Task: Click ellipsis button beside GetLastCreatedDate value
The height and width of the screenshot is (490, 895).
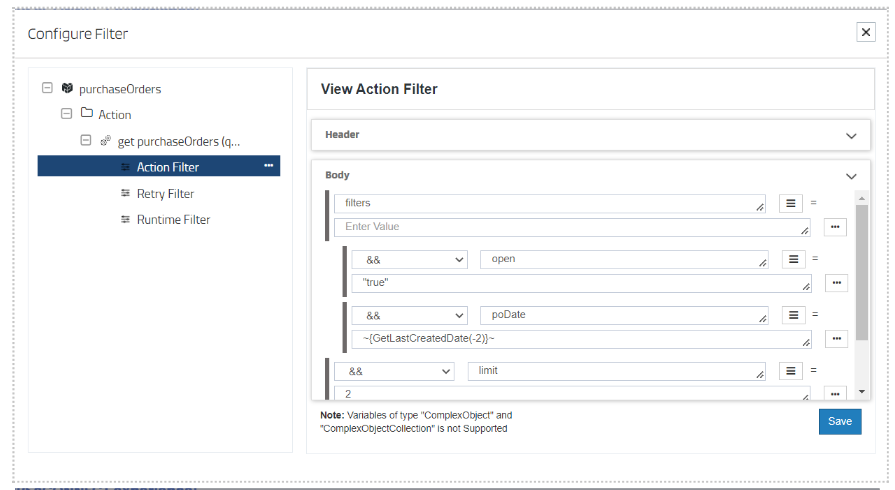Action: [837, 339]
